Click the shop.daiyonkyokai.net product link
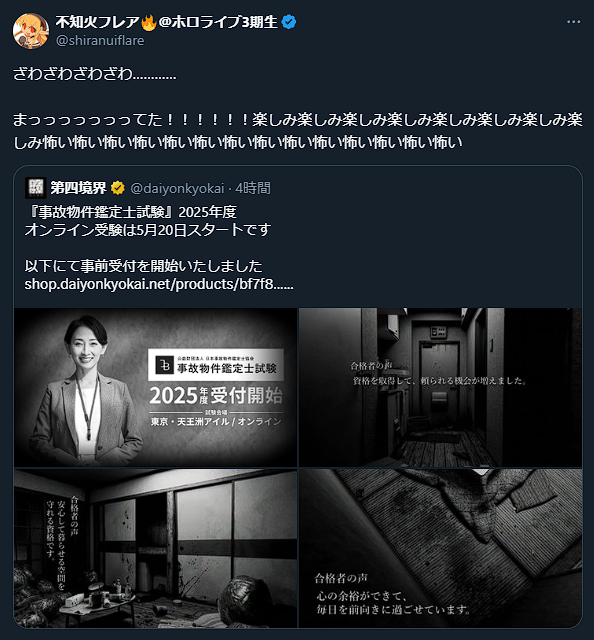The image size is (594, 640). point(159,284)
